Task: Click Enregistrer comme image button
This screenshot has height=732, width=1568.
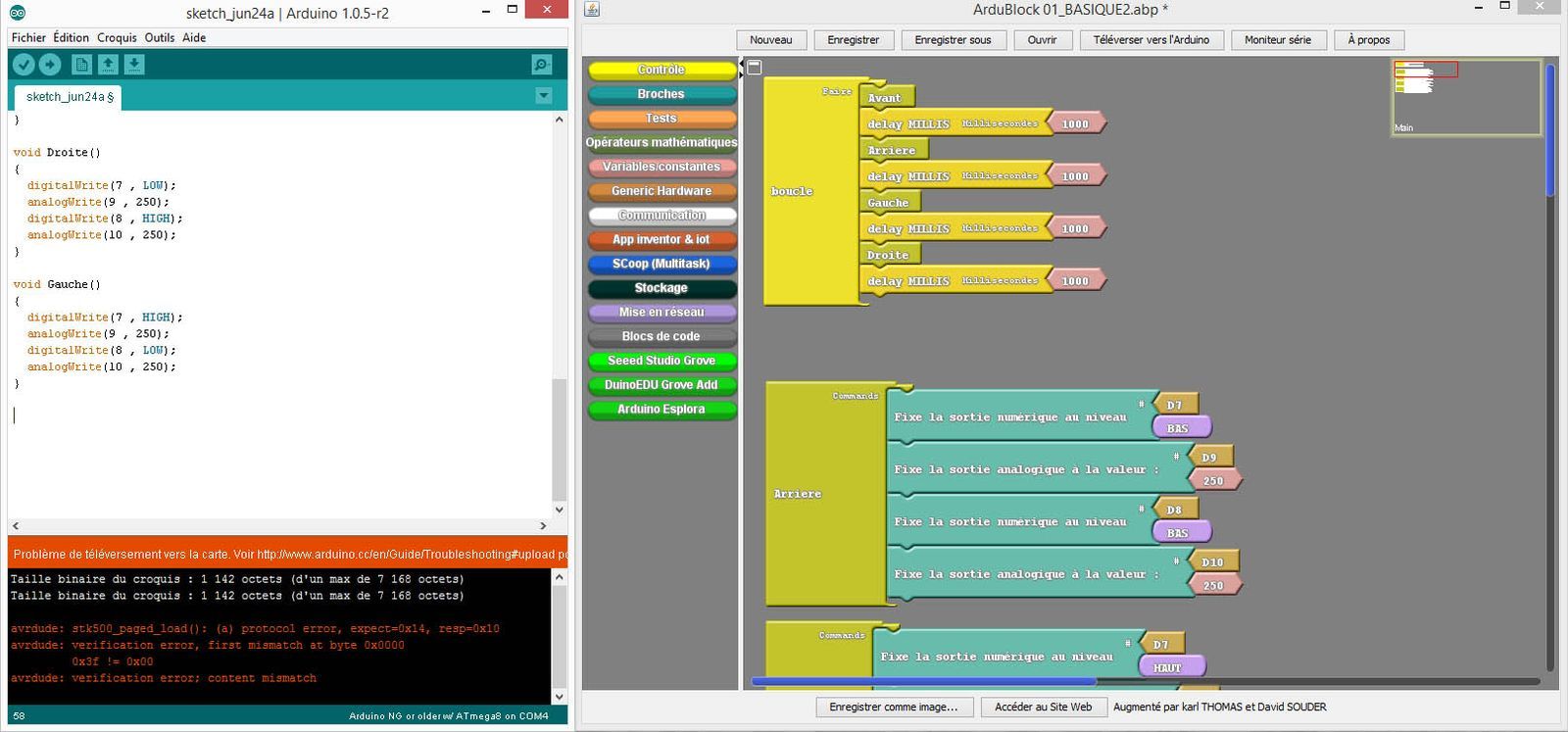Action: [894, 707]
